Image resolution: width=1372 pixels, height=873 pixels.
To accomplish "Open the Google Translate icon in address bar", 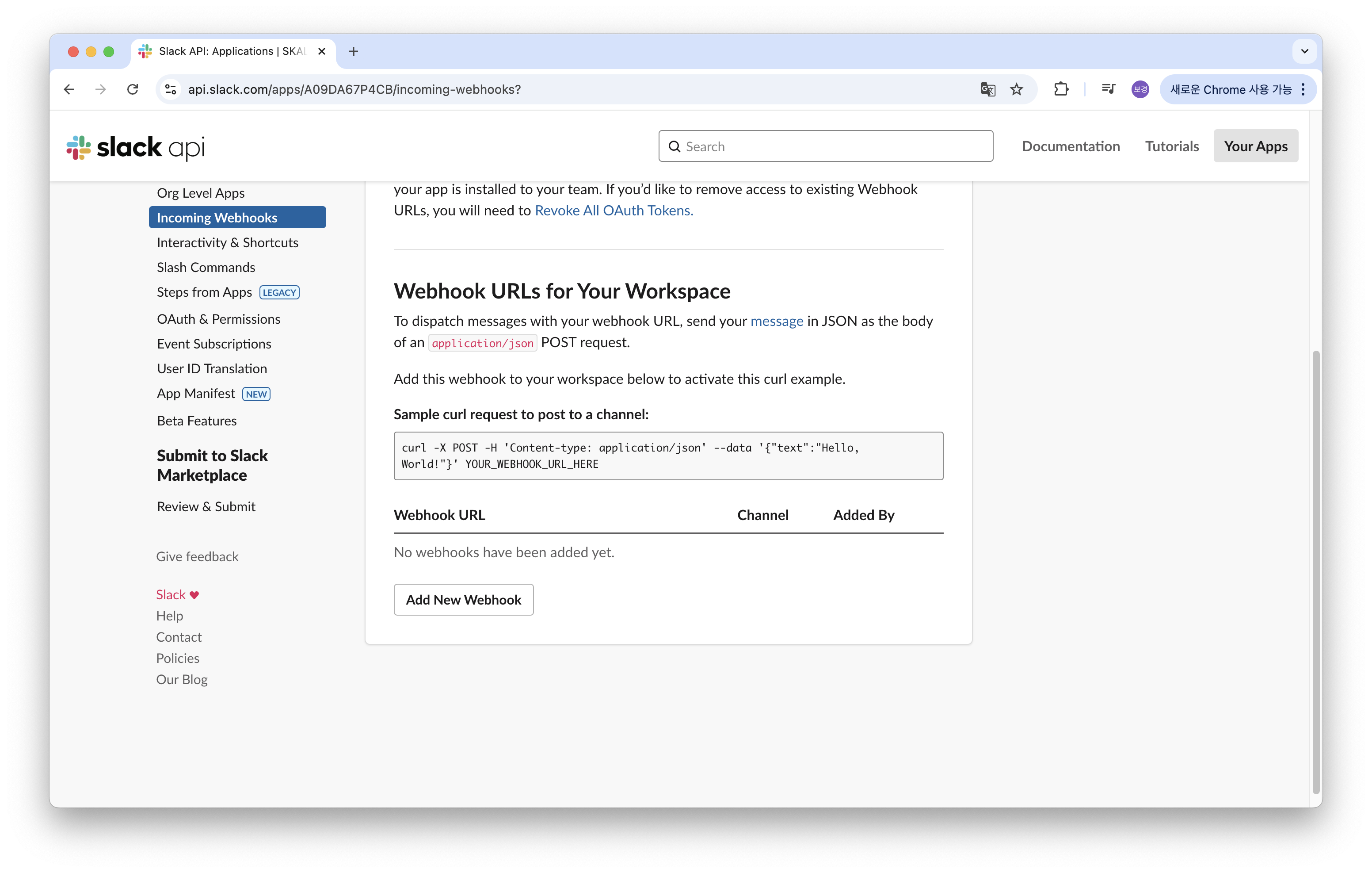I will pyautogui.click(x=987, y=89).
